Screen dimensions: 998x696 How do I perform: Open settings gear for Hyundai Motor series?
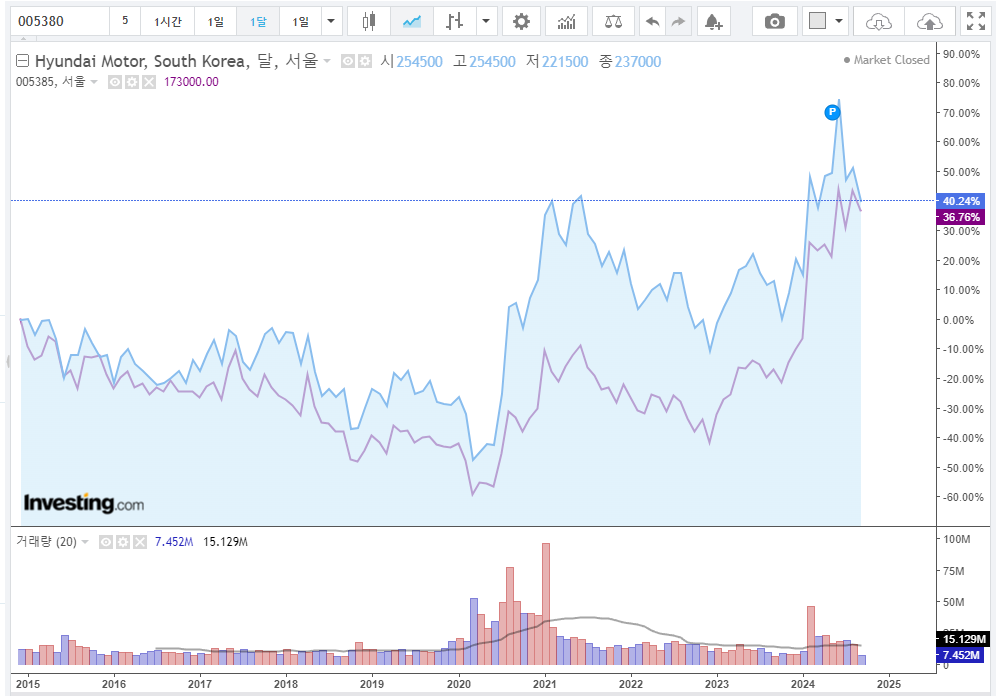pos(365,62)
